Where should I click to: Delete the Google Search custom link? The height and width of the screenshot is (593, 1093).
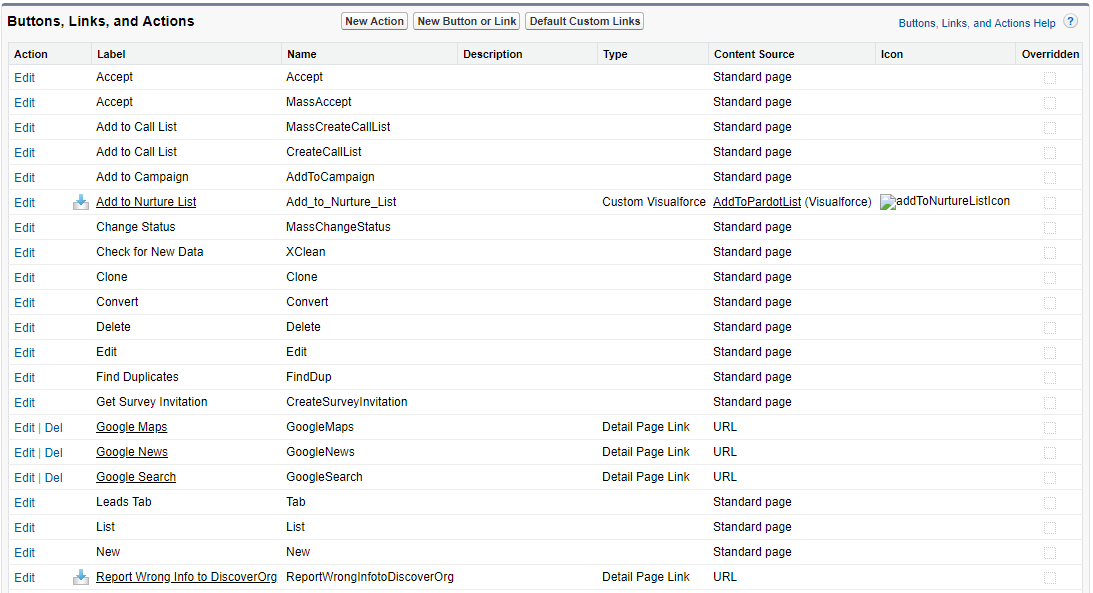(x=54, y=477)
